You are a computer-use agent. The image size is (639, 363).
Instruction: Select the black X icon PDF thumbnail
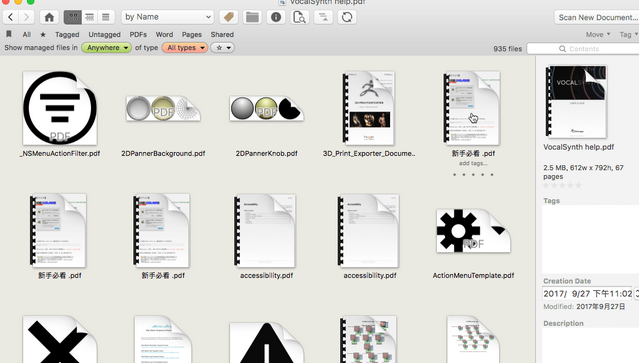tap(60, 339)
